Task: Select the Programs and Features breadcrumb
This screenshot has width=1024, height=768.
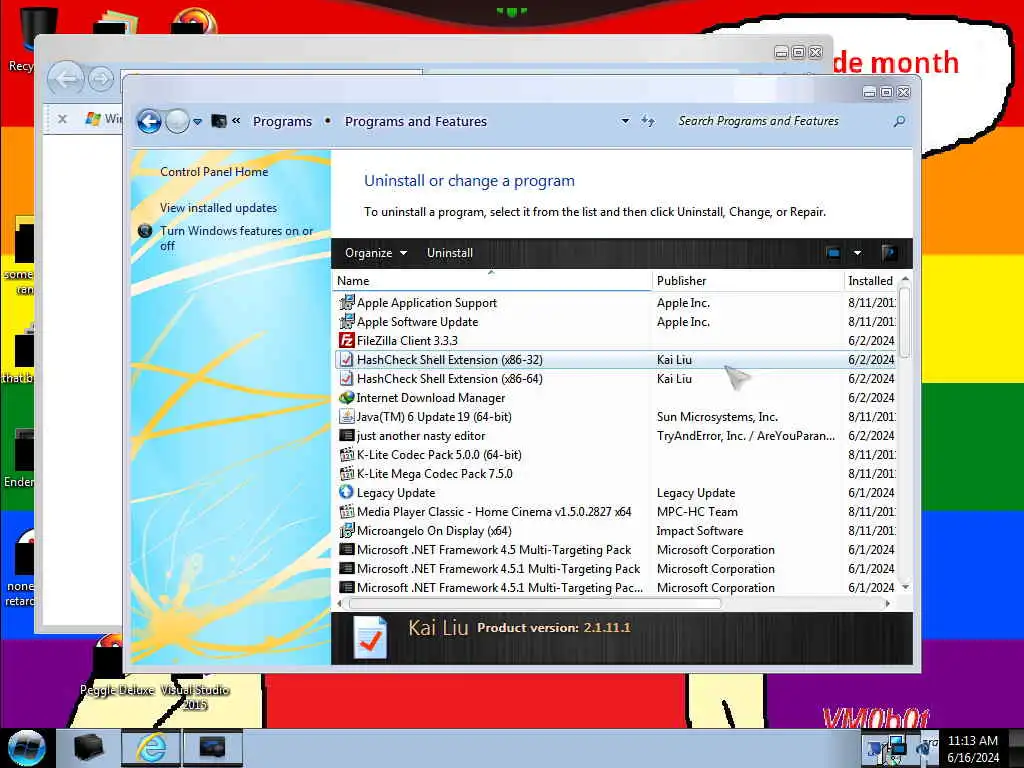Action: [x=416, y=121]
